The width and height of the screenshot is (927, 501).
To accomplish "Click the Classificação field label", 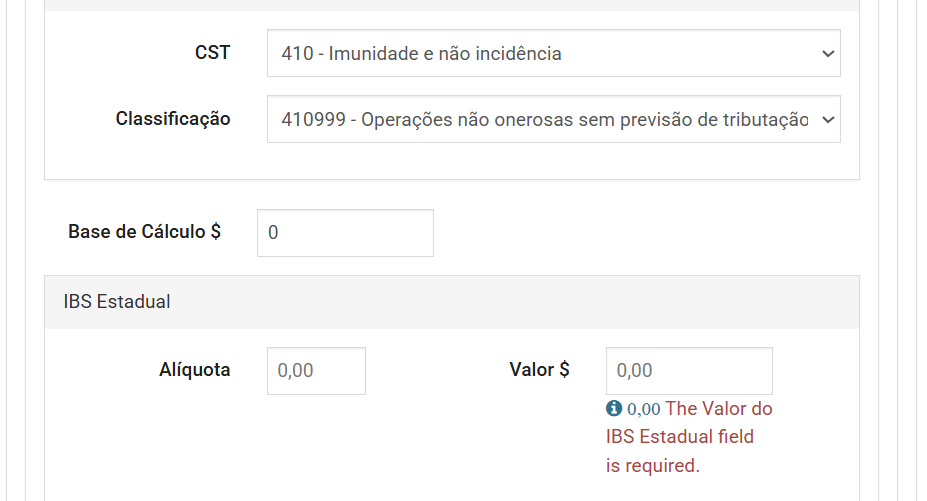I will click(173, 119).
